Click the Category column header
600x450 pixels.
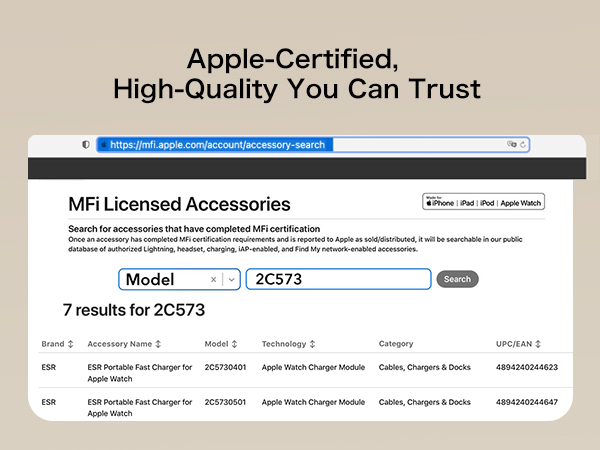396,344
